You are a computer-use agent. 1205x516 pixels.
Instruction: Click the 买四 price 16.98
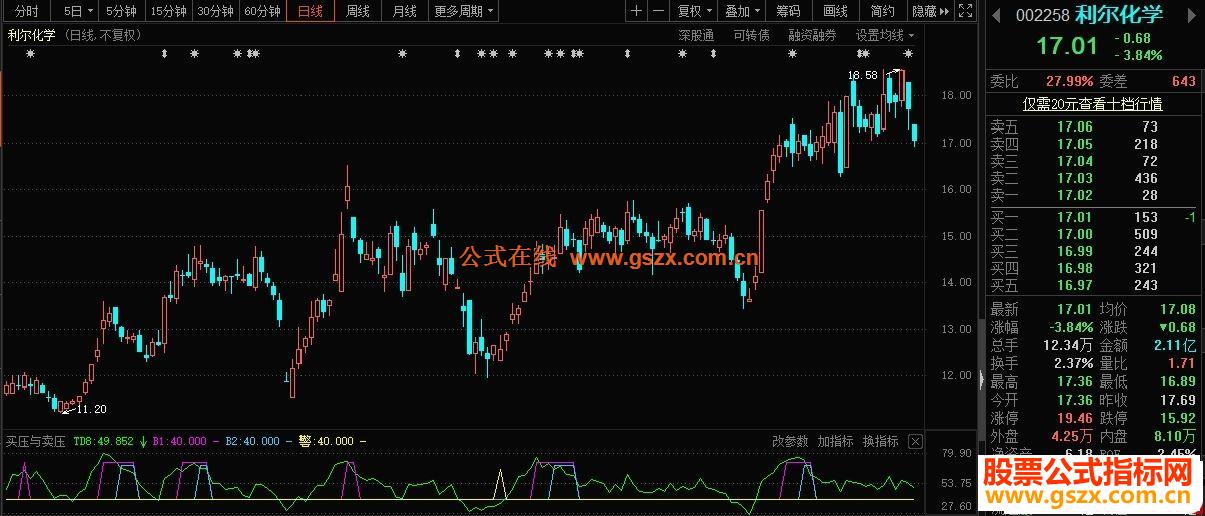1075,268
